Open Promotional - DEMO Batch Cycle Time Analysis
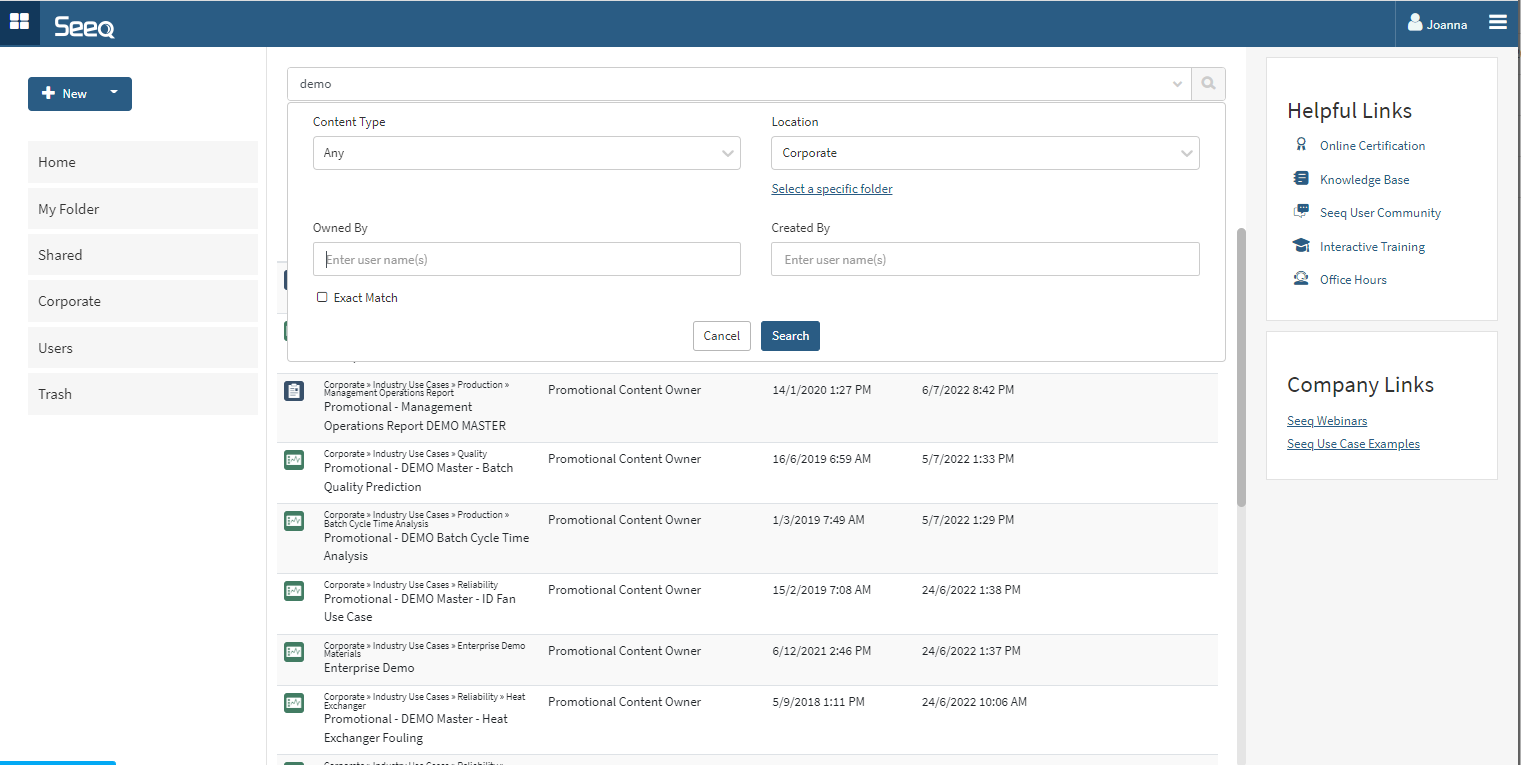This screenshot has height=765, width=1521. tap(427, 547)
